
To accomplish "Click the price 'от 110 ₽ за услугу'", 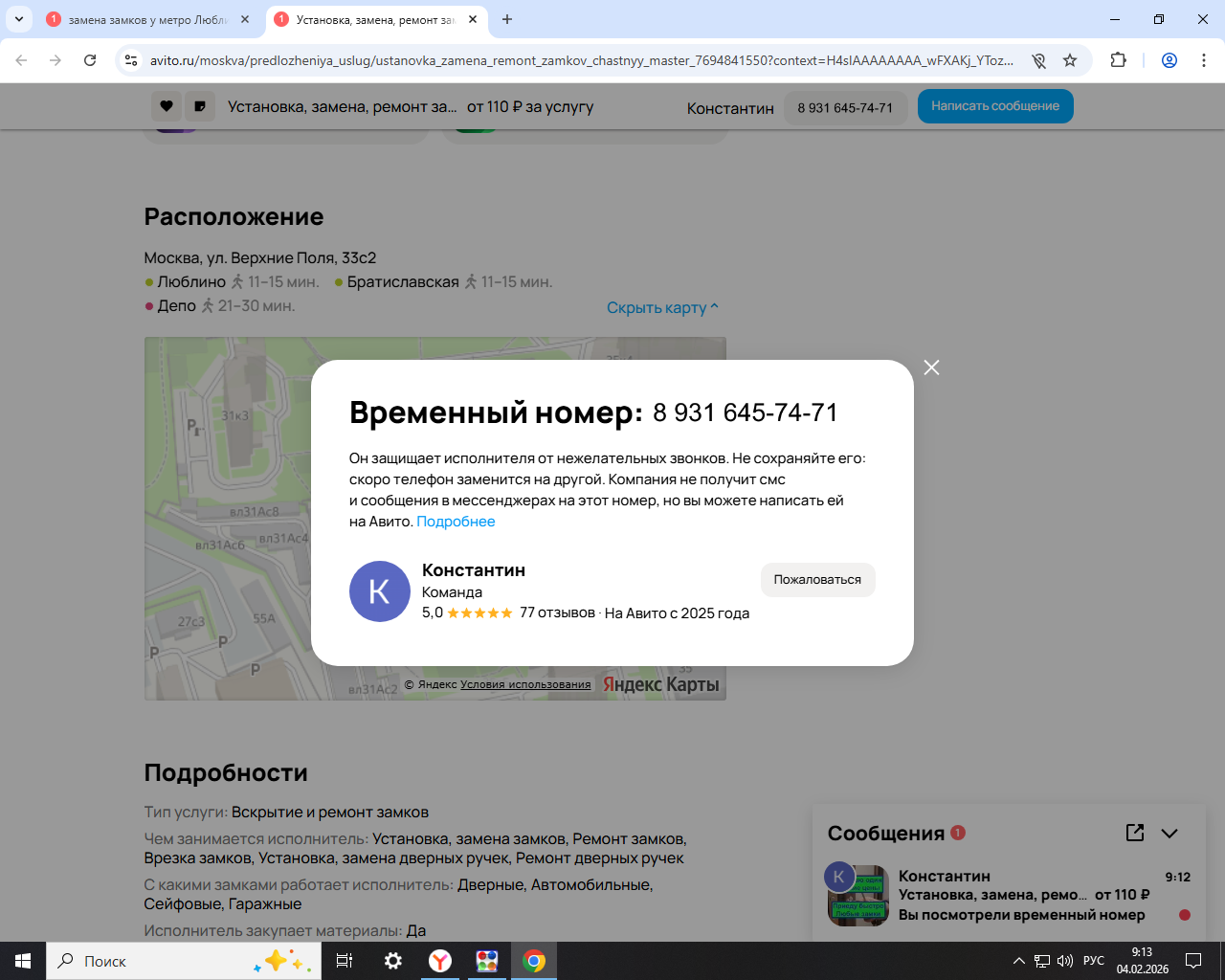I will pyautogui.click(x=530, y=107).
